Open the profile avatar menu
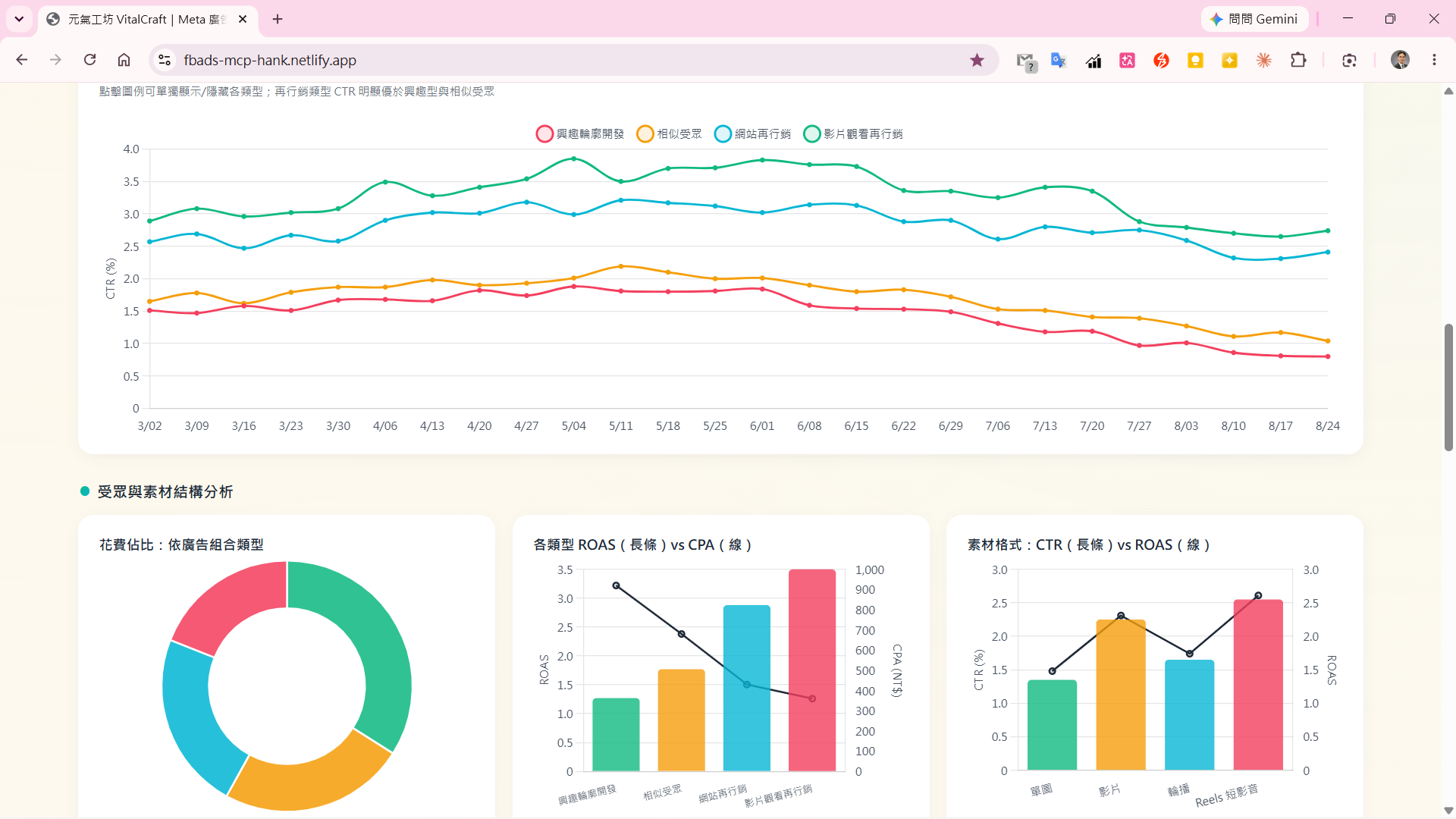Viewport: 1456px width, 819px height. 1400,60
